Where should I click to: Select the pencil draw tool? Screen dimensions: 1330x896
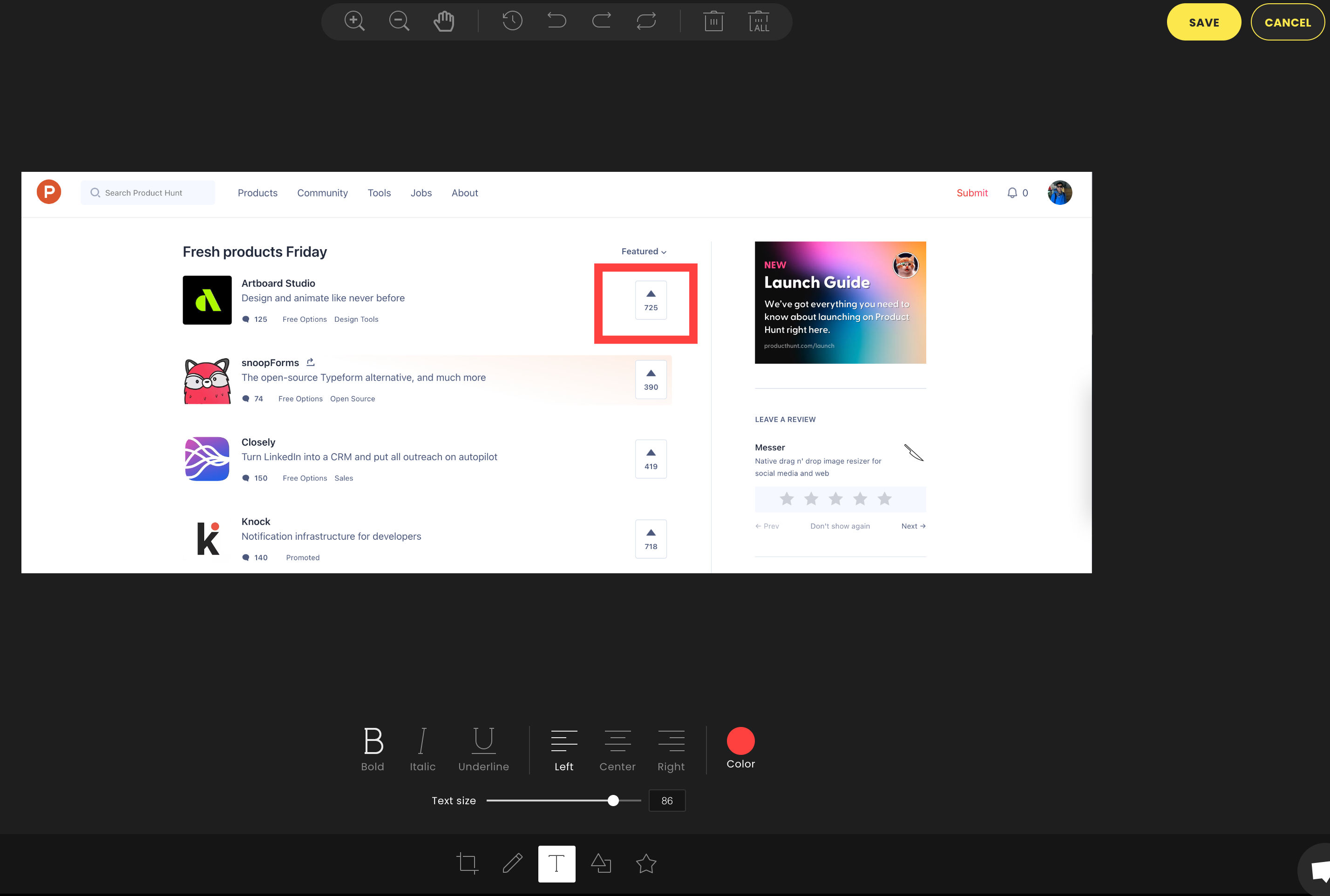512,863
